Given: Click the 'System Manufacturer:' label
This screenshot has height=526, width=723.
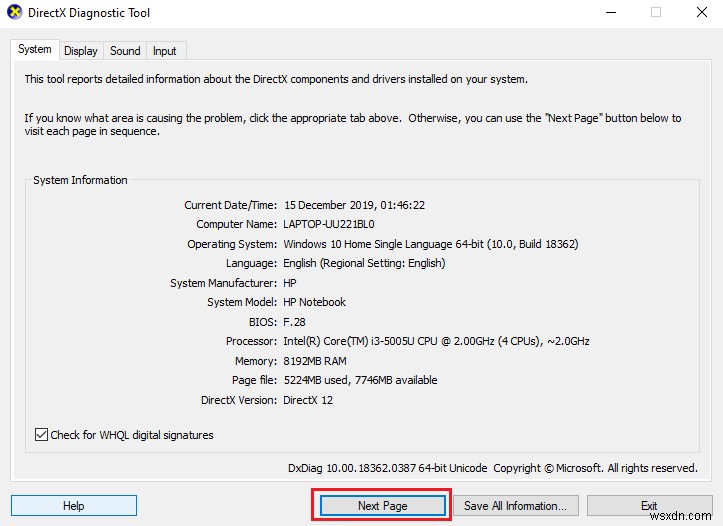Looking at the screenshot, I should coord(223,283).
